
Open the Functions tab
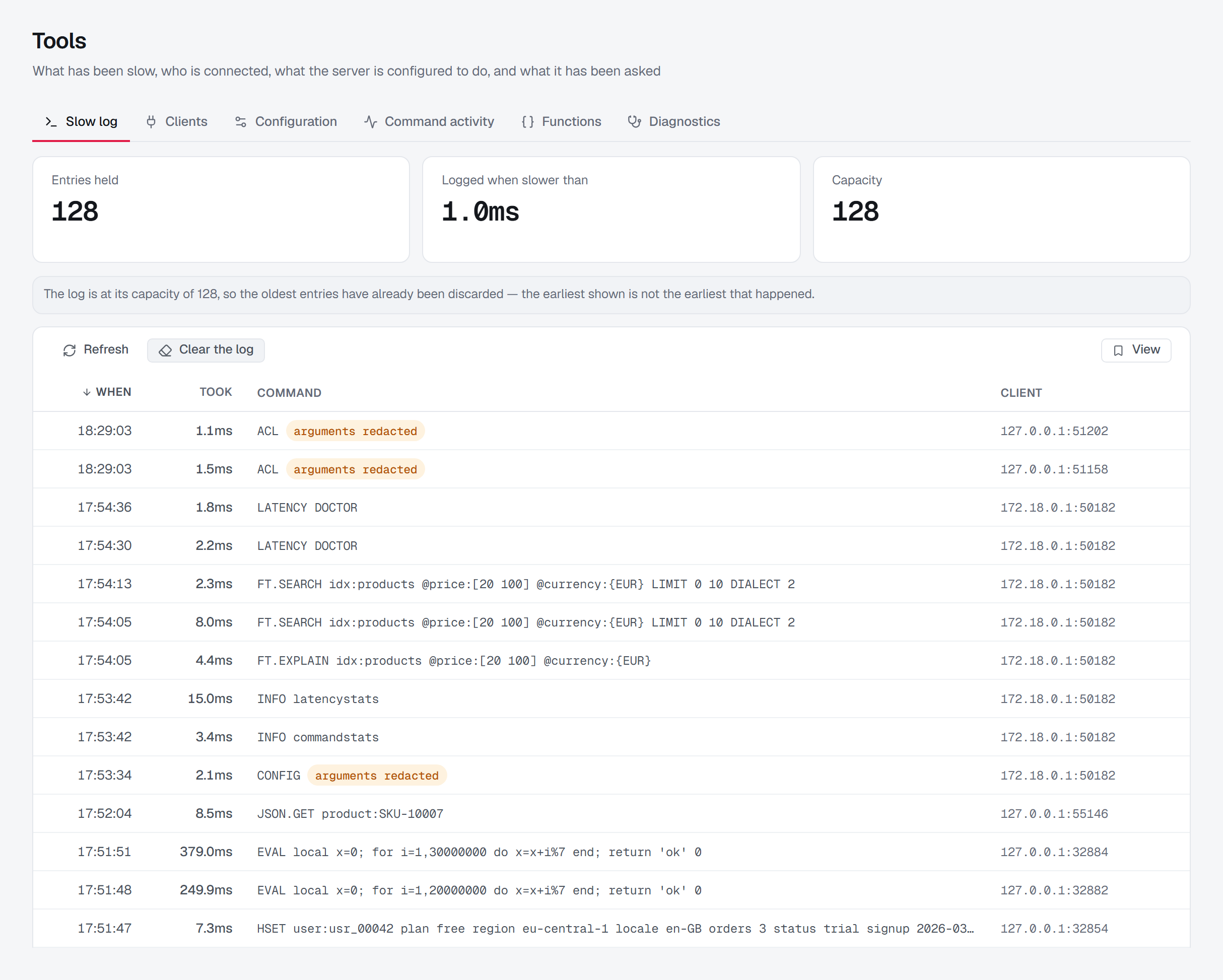pos(561,121)
